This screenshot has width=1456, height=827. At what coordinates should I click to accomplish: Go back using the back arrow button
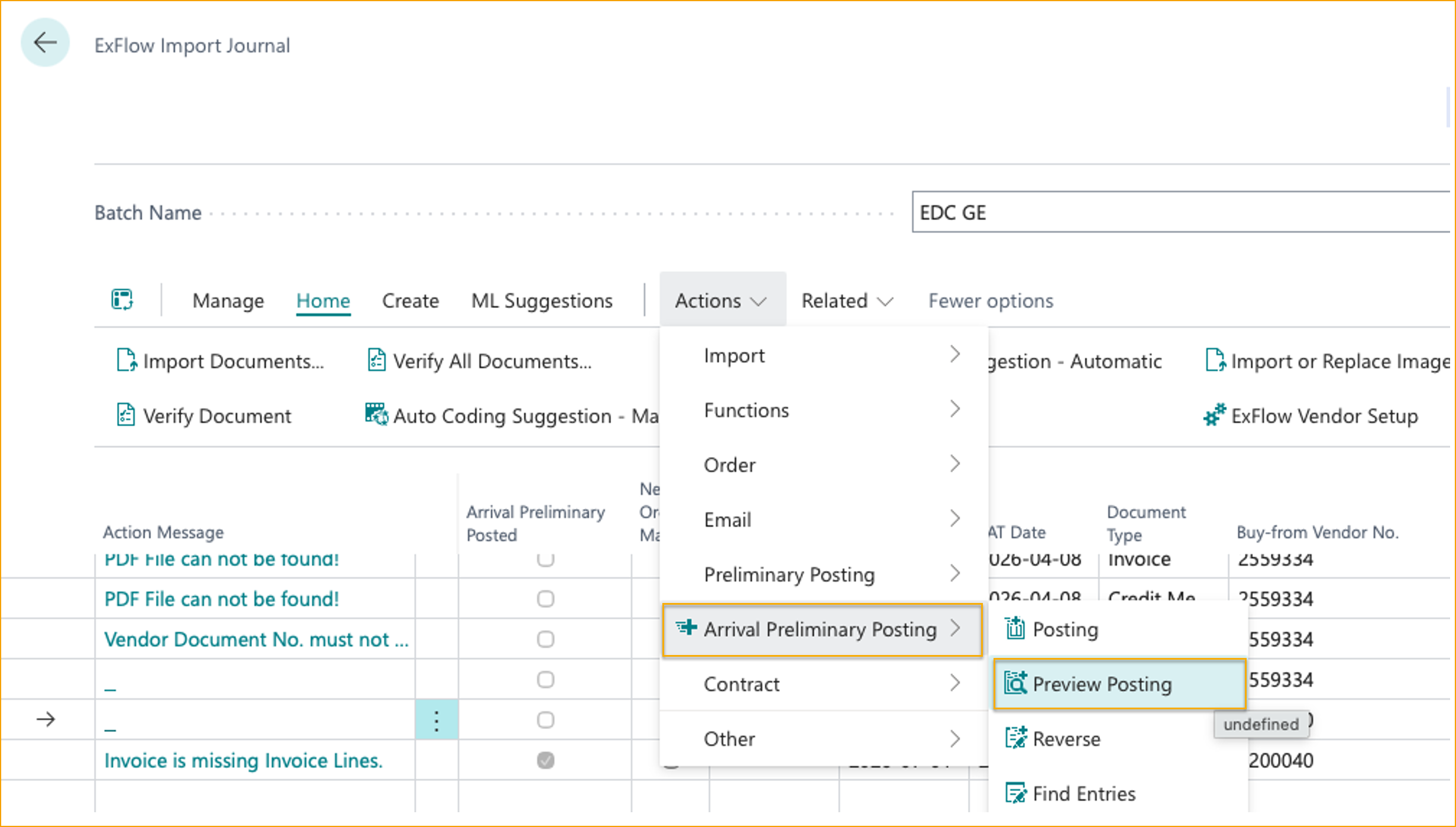[45, 43]
